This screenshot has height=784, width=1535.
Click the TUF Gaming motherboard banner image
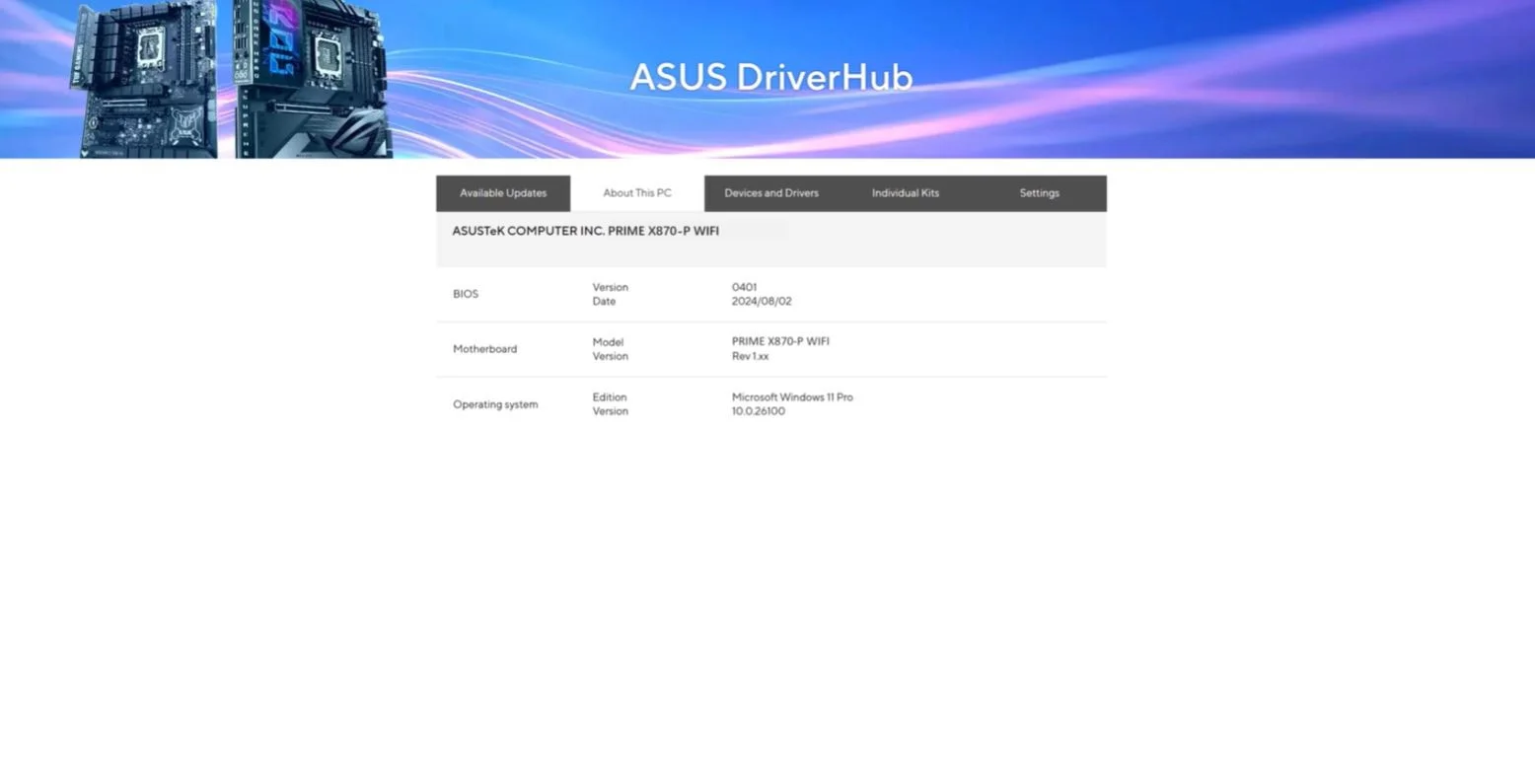(145, 81)
